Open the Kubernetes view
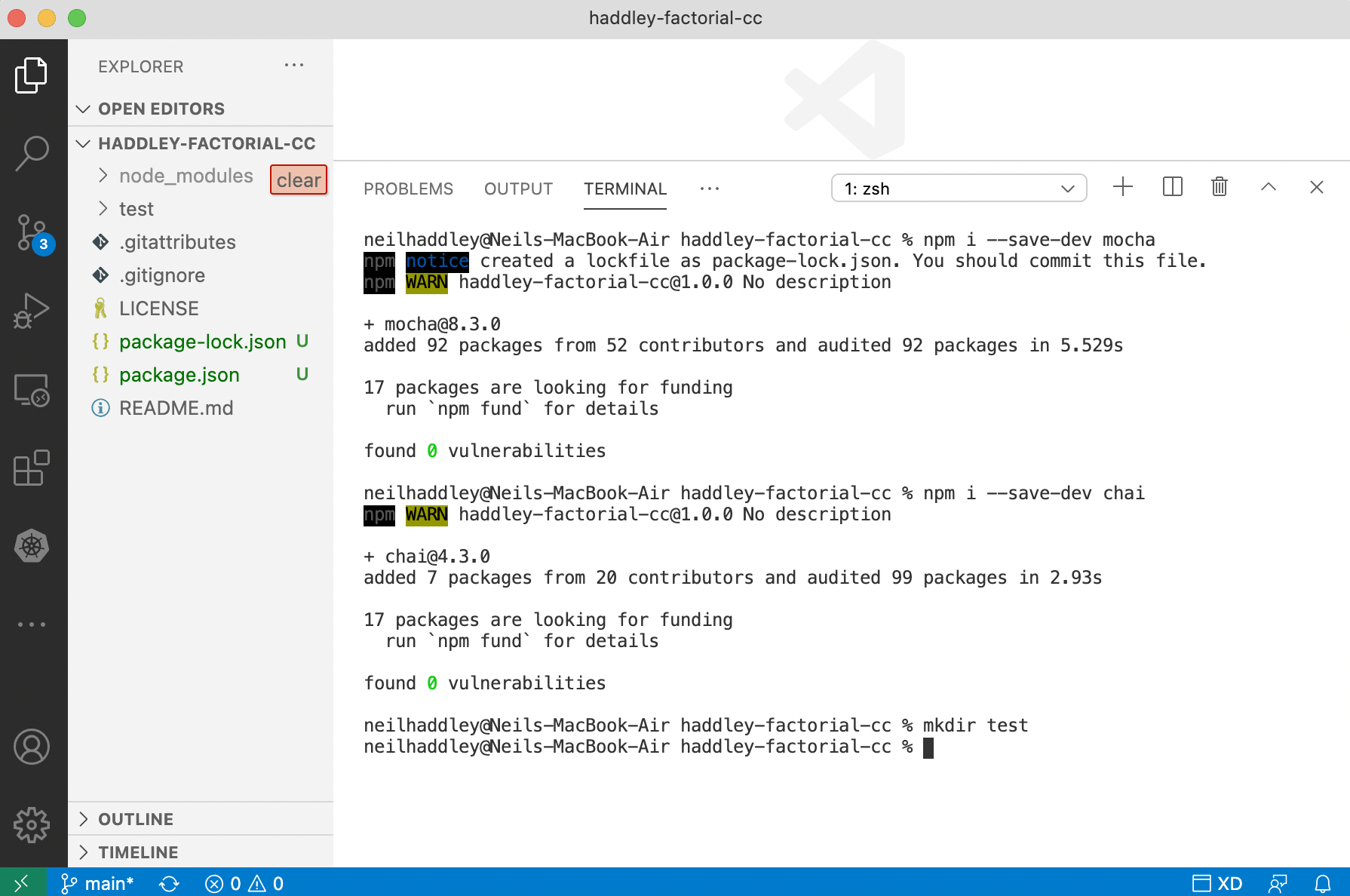Image resolution: width=1350 pixels, height=896 pixels. pyautogui.click(x=32, y=546)
